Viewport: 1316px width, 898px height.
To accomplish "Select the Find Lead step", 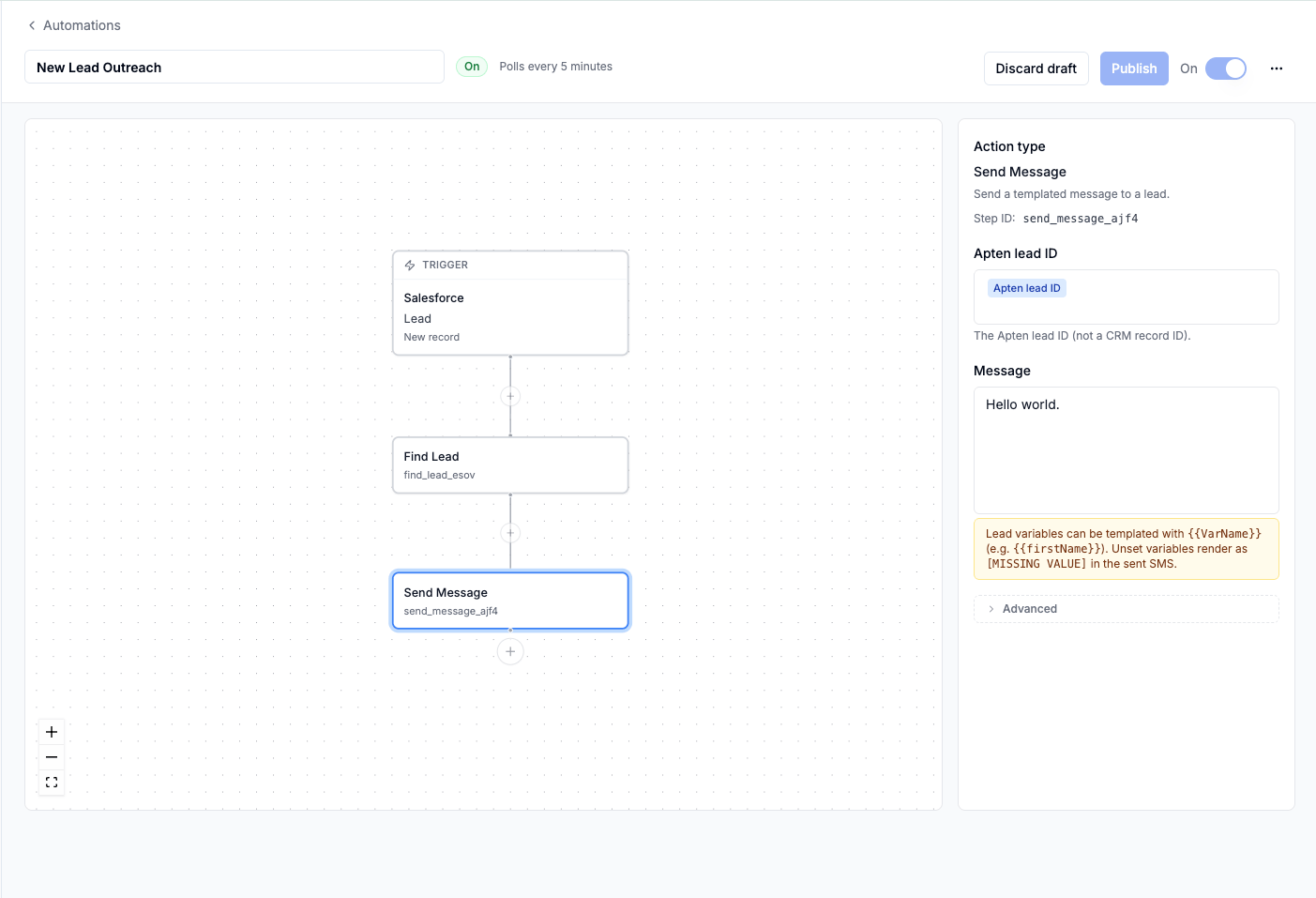I will [x=510, y=465].
